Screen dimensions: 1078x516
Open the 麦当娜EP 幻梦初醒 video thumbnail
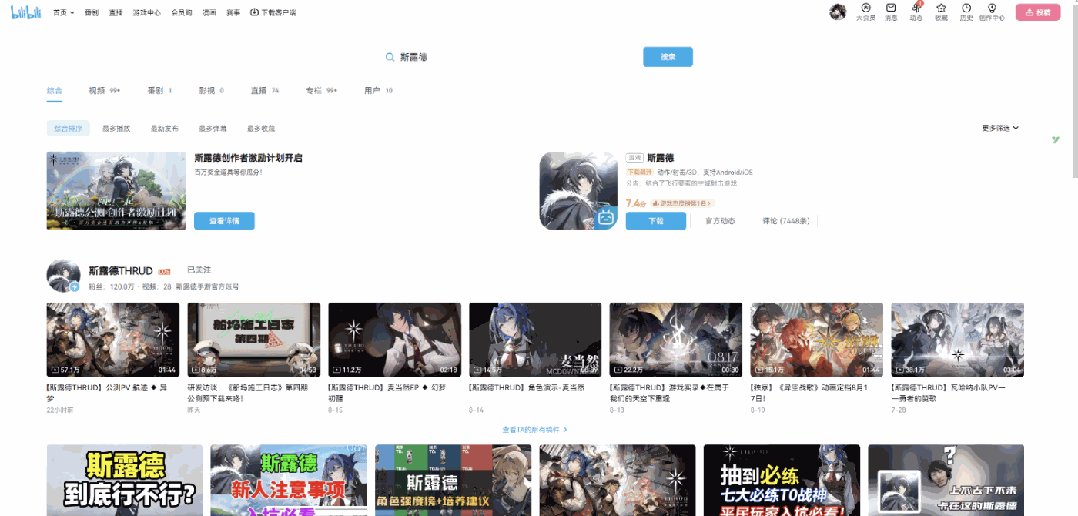click(395, 340)
